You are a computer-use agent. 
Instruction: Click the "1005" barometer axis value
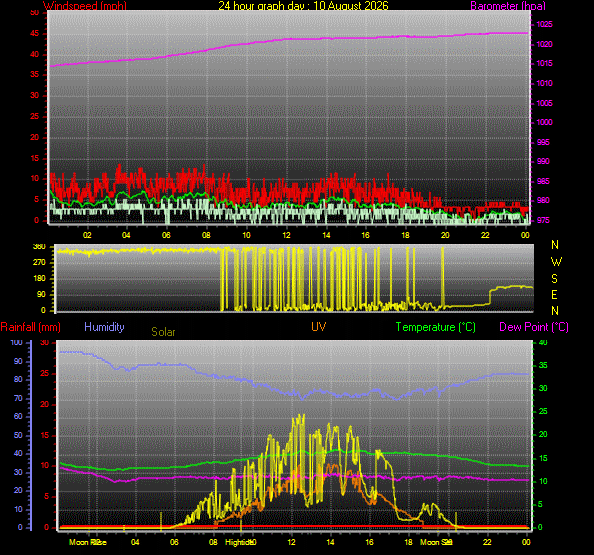pos(544,103)
